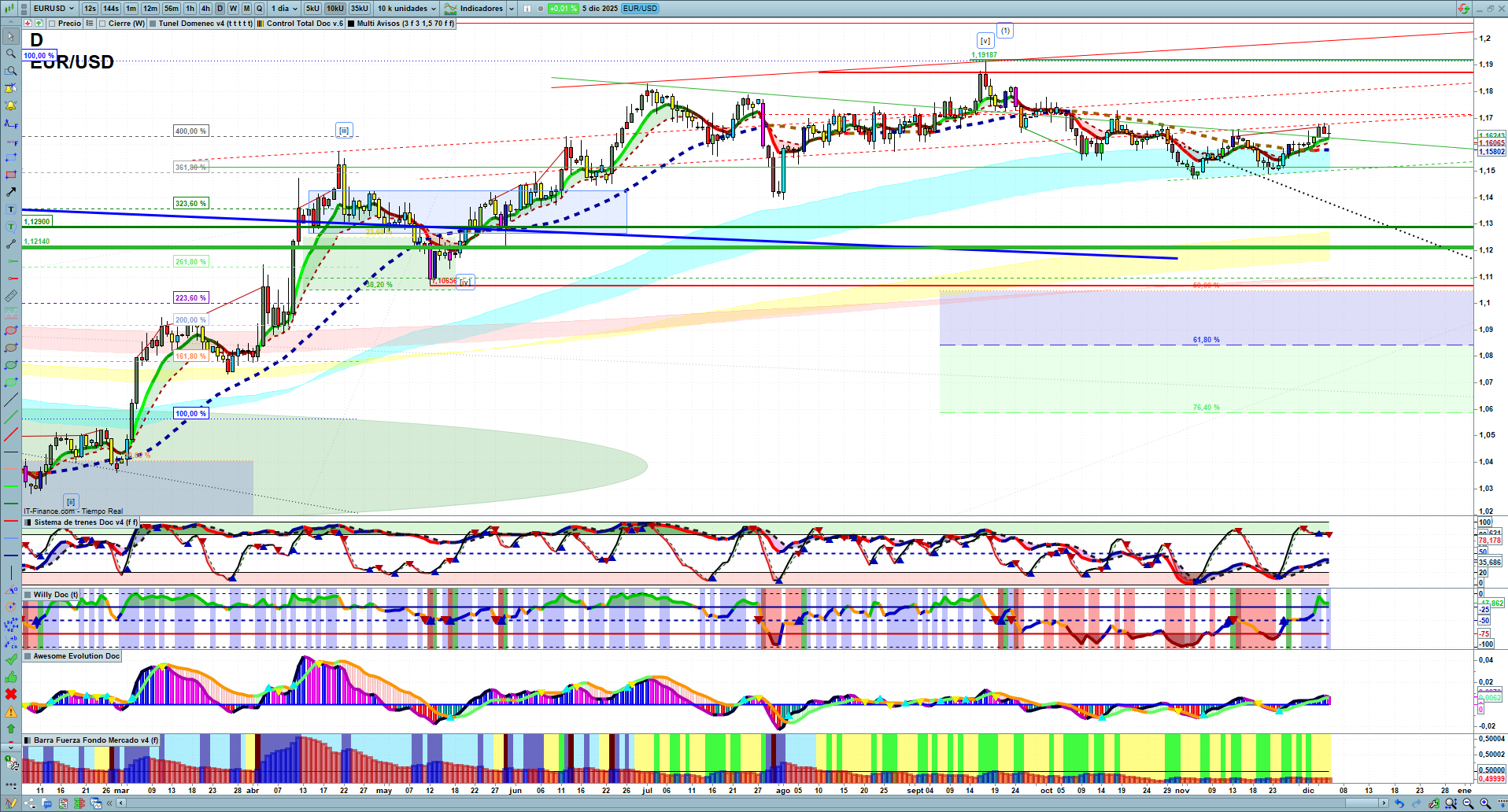Open the EURUSD symbol dropdown

(x=54, y=9)
